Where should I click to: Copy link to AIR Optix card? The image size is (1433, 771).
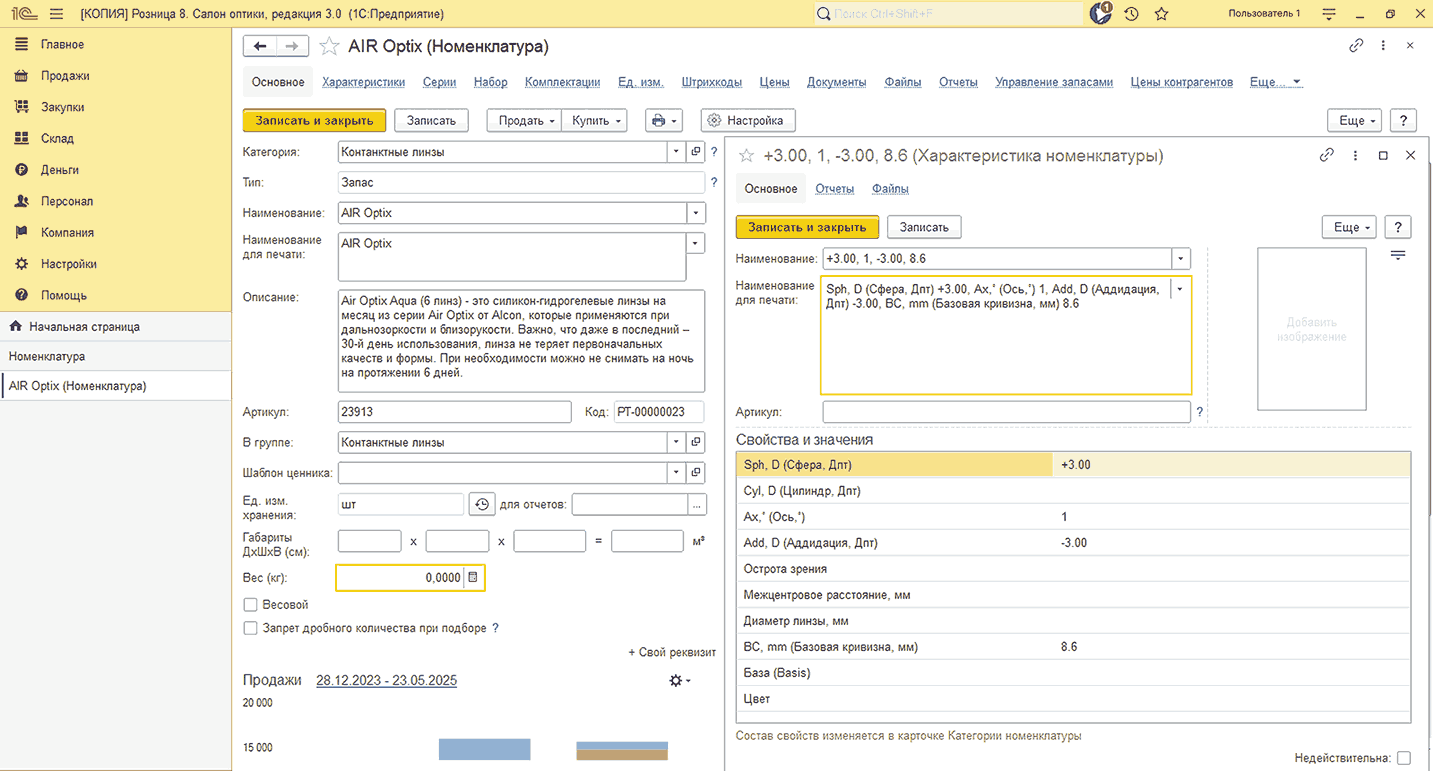[x=1356, y=46]
